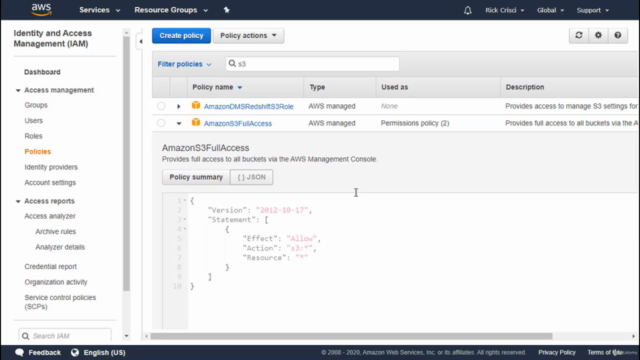Open the Privacy Policy link
640x360 pixels.
(x=557, y=352)
